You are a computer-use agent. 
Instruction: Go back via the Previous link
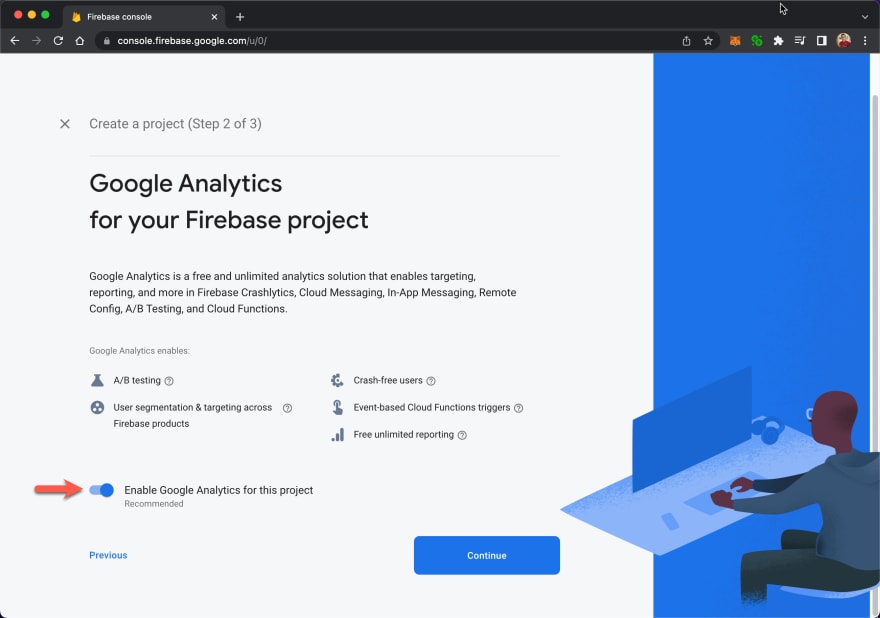click(x=108, y=555)
